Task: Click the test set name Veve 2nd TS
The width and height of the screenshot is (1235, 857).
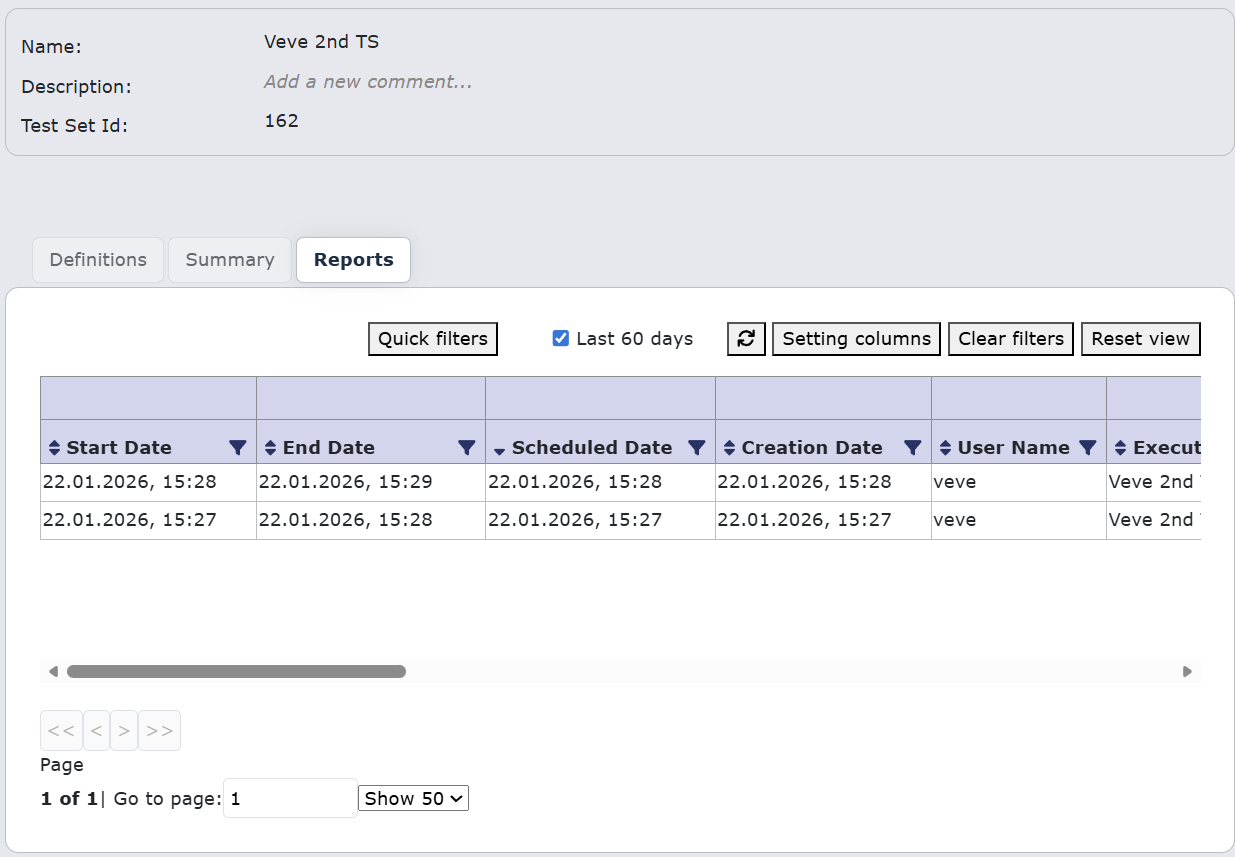Action: tap(321, 42)
